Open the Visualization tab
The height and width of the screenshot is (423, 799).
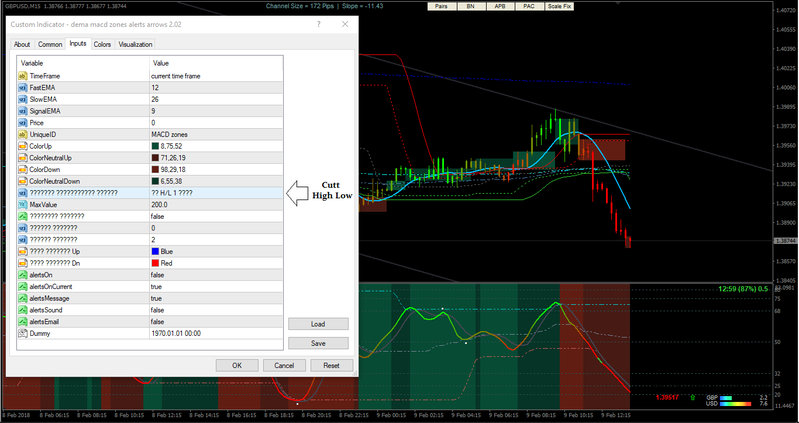135,44
